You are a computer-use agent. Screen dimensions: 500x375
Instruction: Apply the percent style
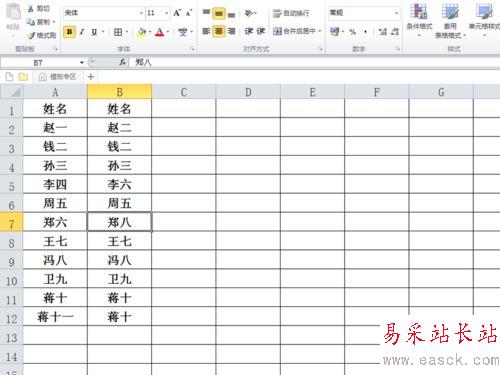pos(352,32)
